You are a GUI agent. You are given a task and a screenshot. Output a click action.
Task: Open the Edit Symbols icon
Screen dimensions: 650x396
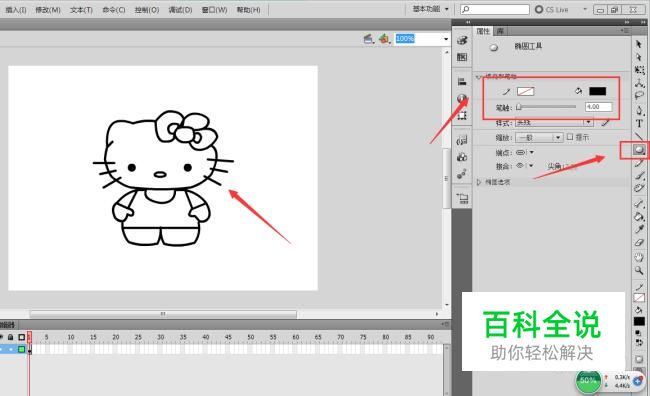[384, 39]
